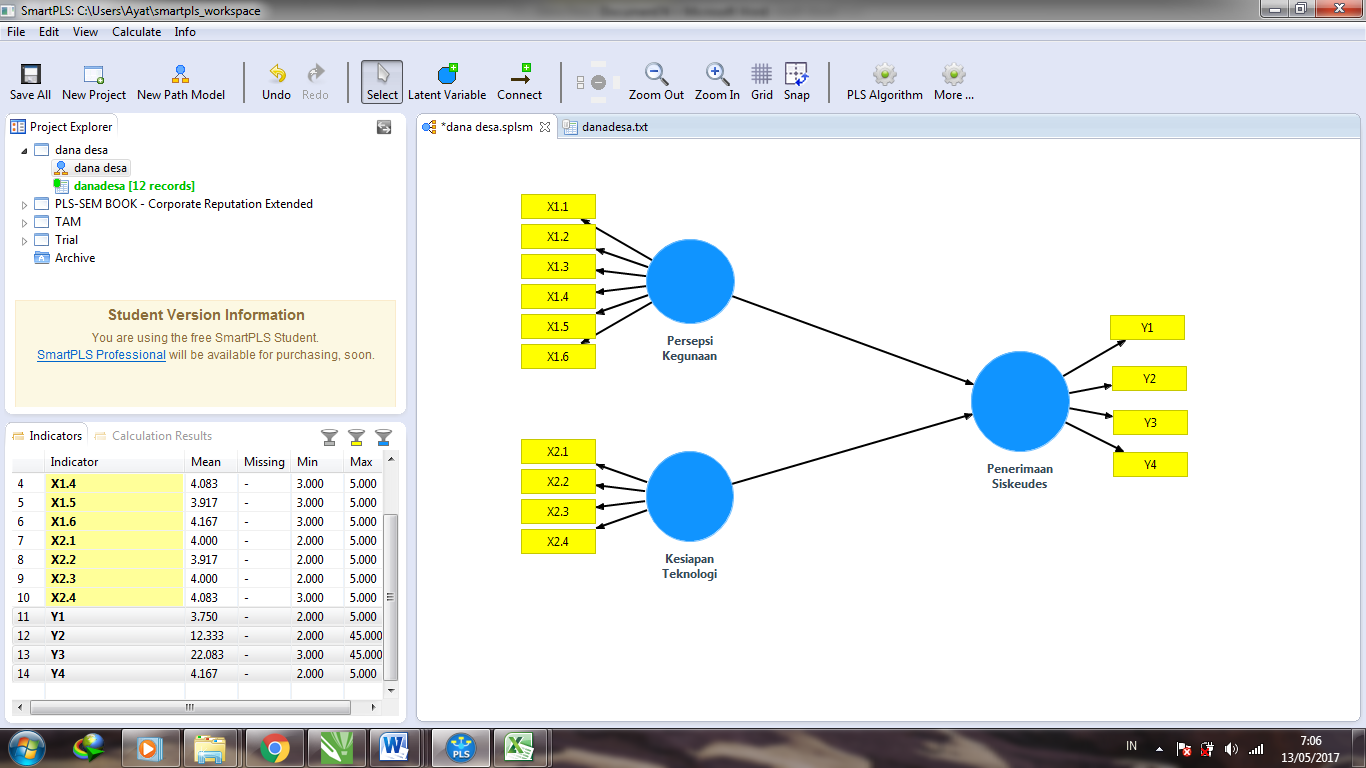The image size is (1366, 768).
Task: Click the New Path Model icon
Action: (x=180, y=74)
